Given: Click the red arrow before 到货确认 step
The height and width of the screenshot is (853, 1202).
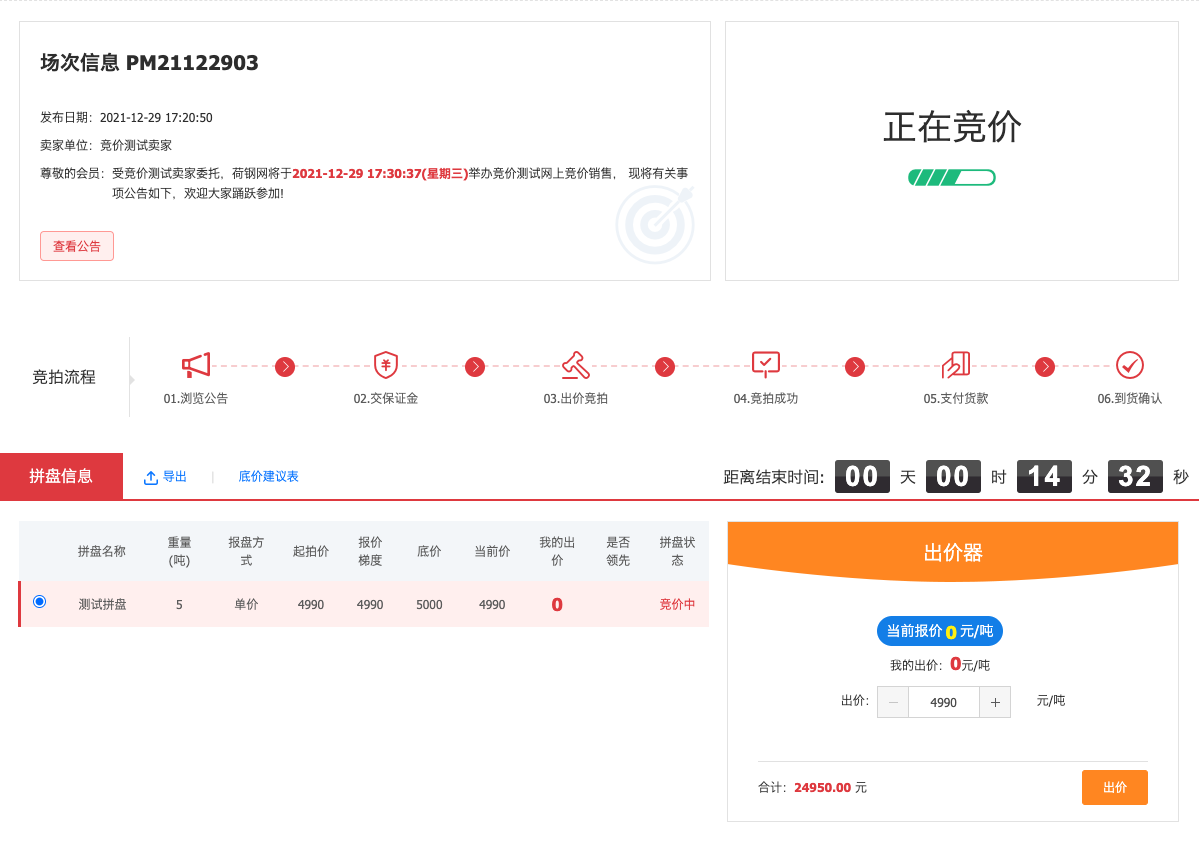Looking at the screenshot, I should [1045, 367].
